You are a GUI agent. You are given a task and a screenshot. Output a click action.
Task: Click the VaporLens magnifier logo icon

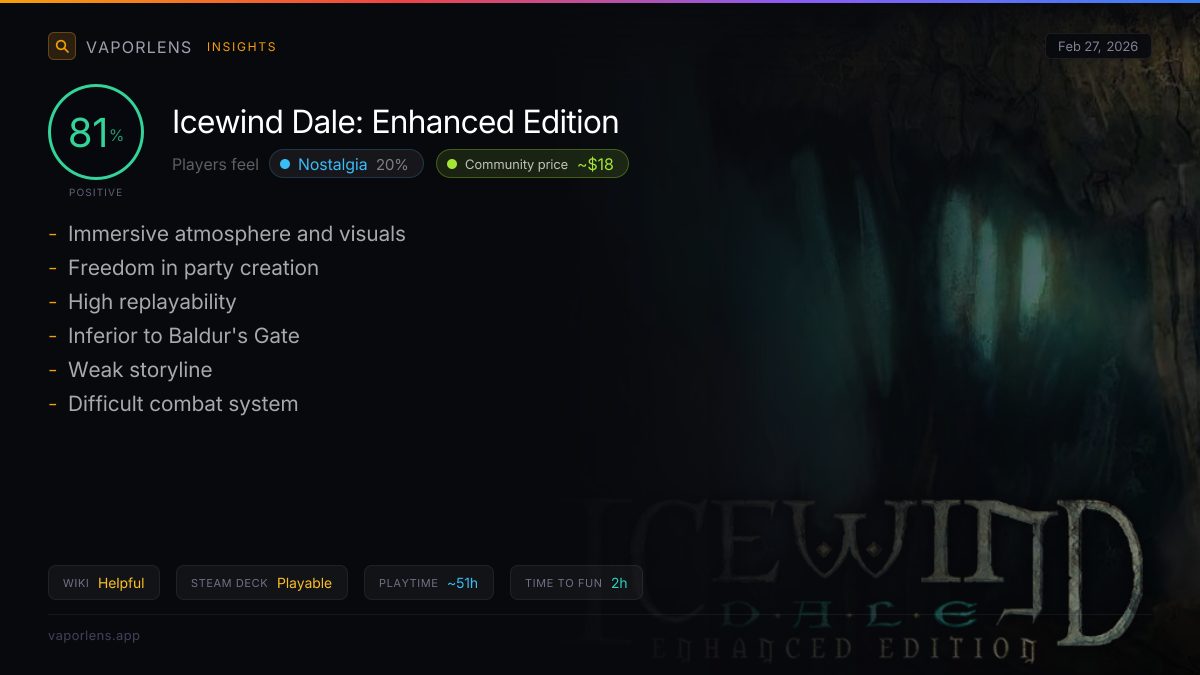click(x=62, y=46)
